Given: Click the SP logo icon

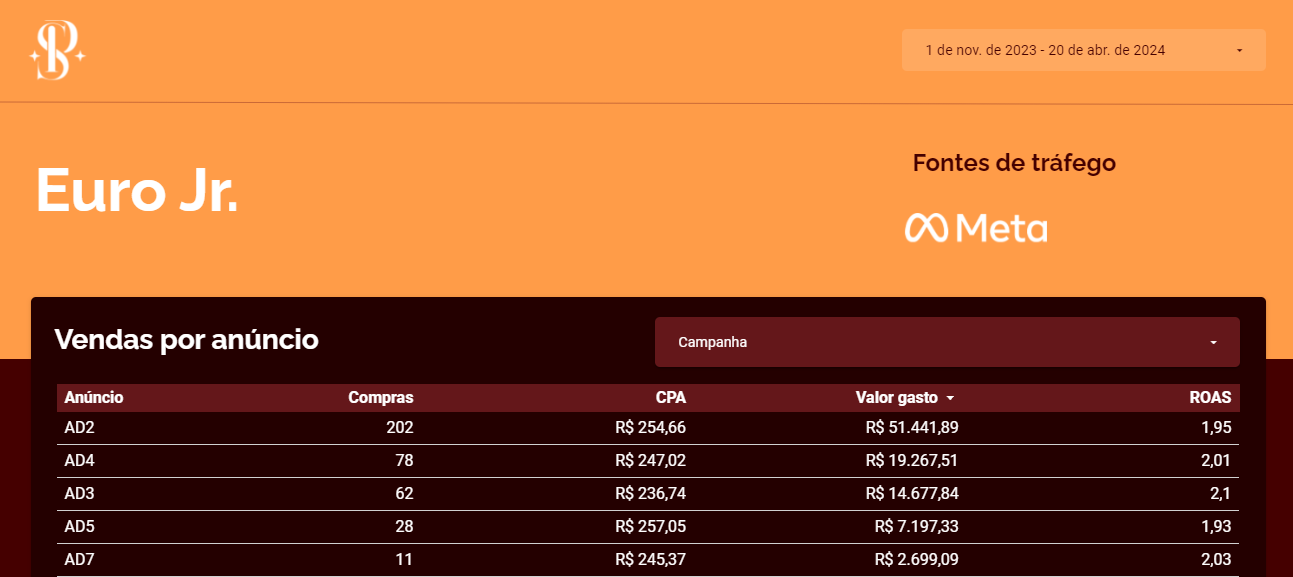Looking at the screenshot, I should (57, 50).
